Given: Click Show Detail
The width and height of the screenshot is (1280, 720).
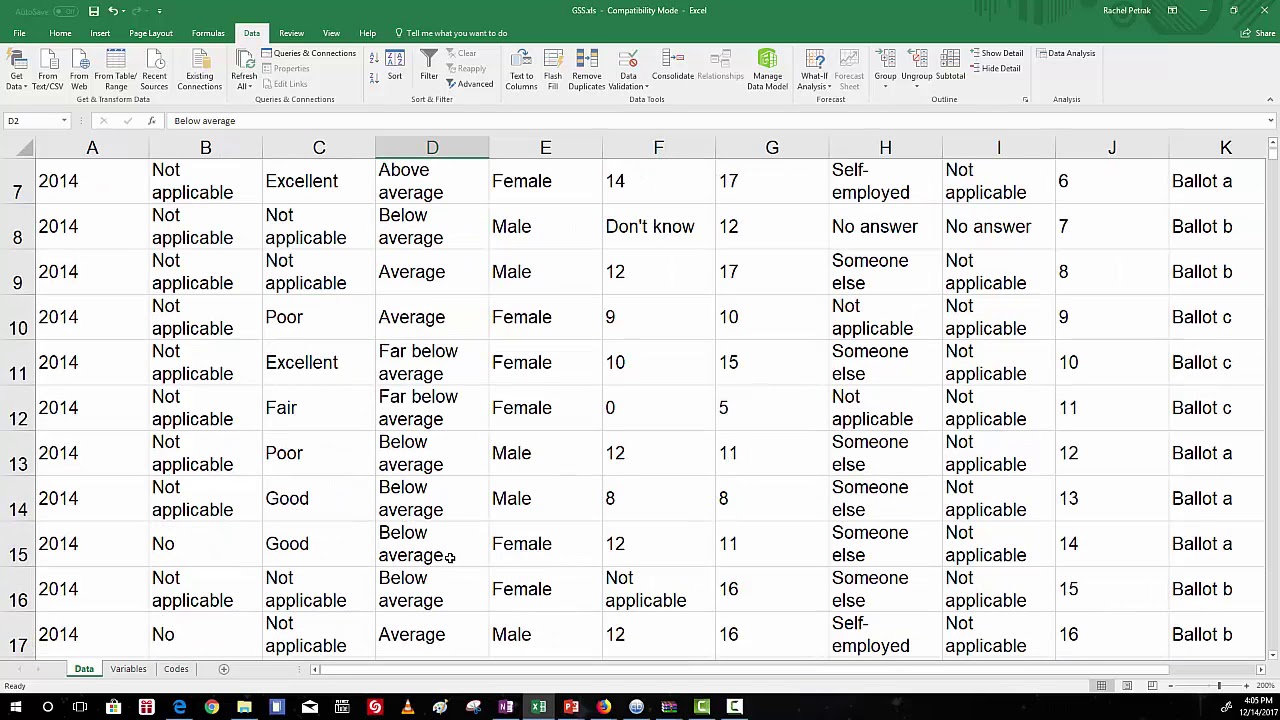Looking at the screenshot, I should 996,53.
